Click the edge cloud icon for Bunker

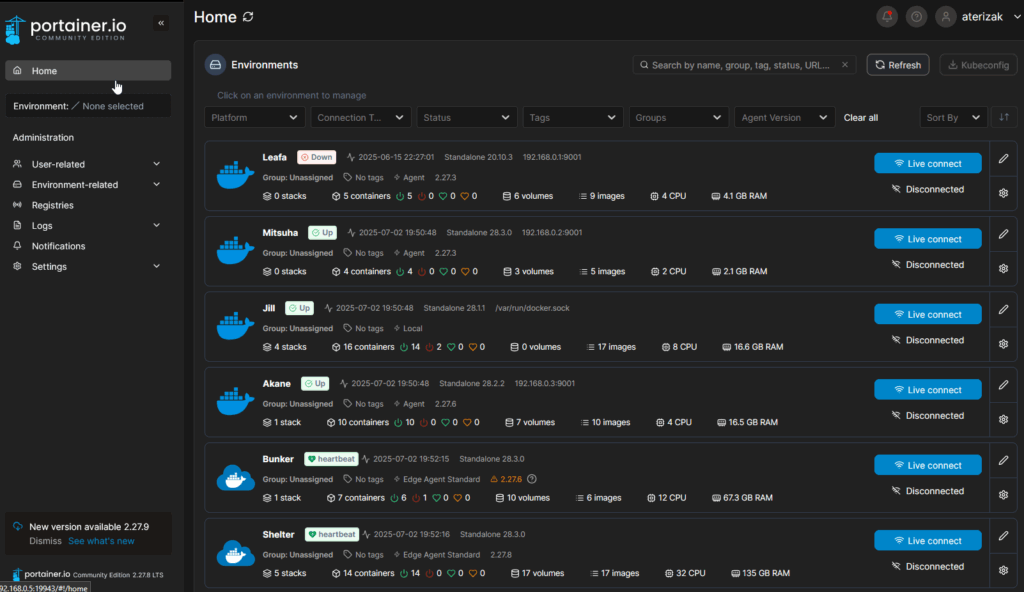coord(235,478)
